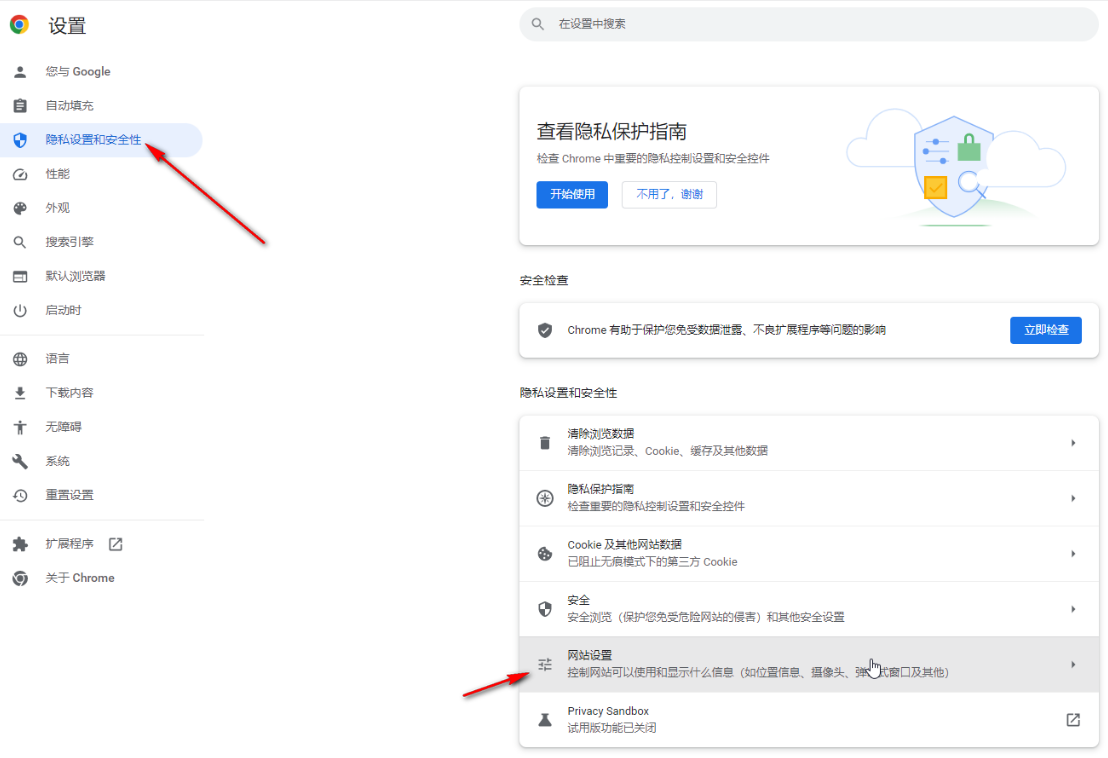The height and width of the screenshot is (758, 1108).
Task: Open 重置设置 section
Action: [x=69, y=495]
